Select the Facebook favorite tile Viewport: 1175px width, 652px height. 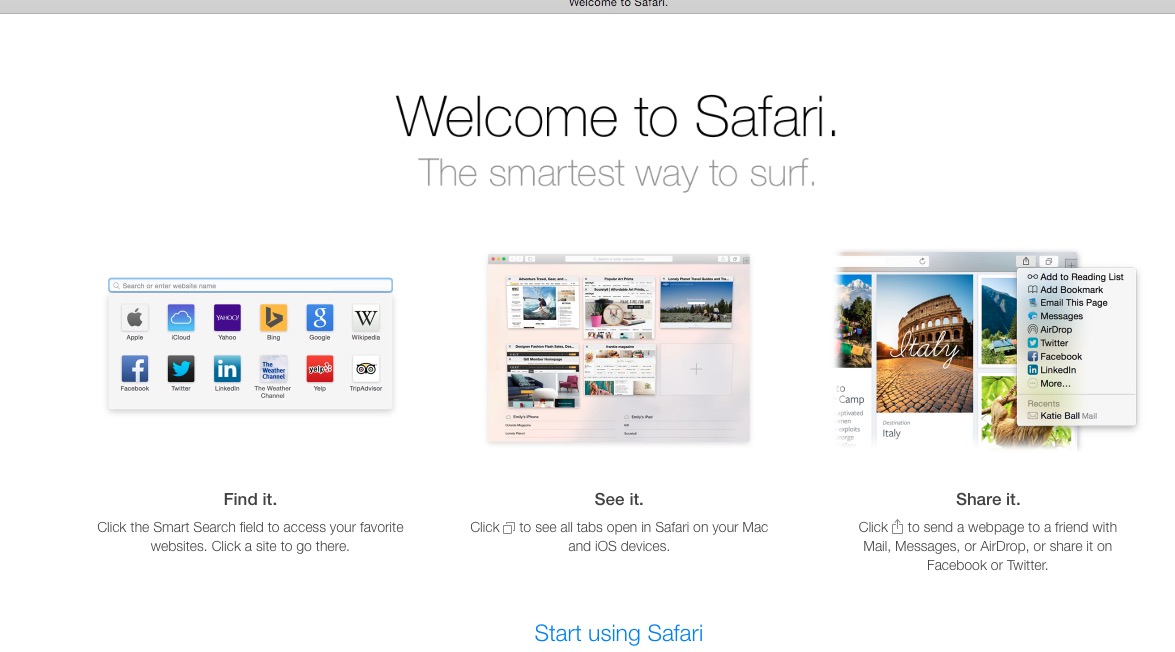coord(135,369)
